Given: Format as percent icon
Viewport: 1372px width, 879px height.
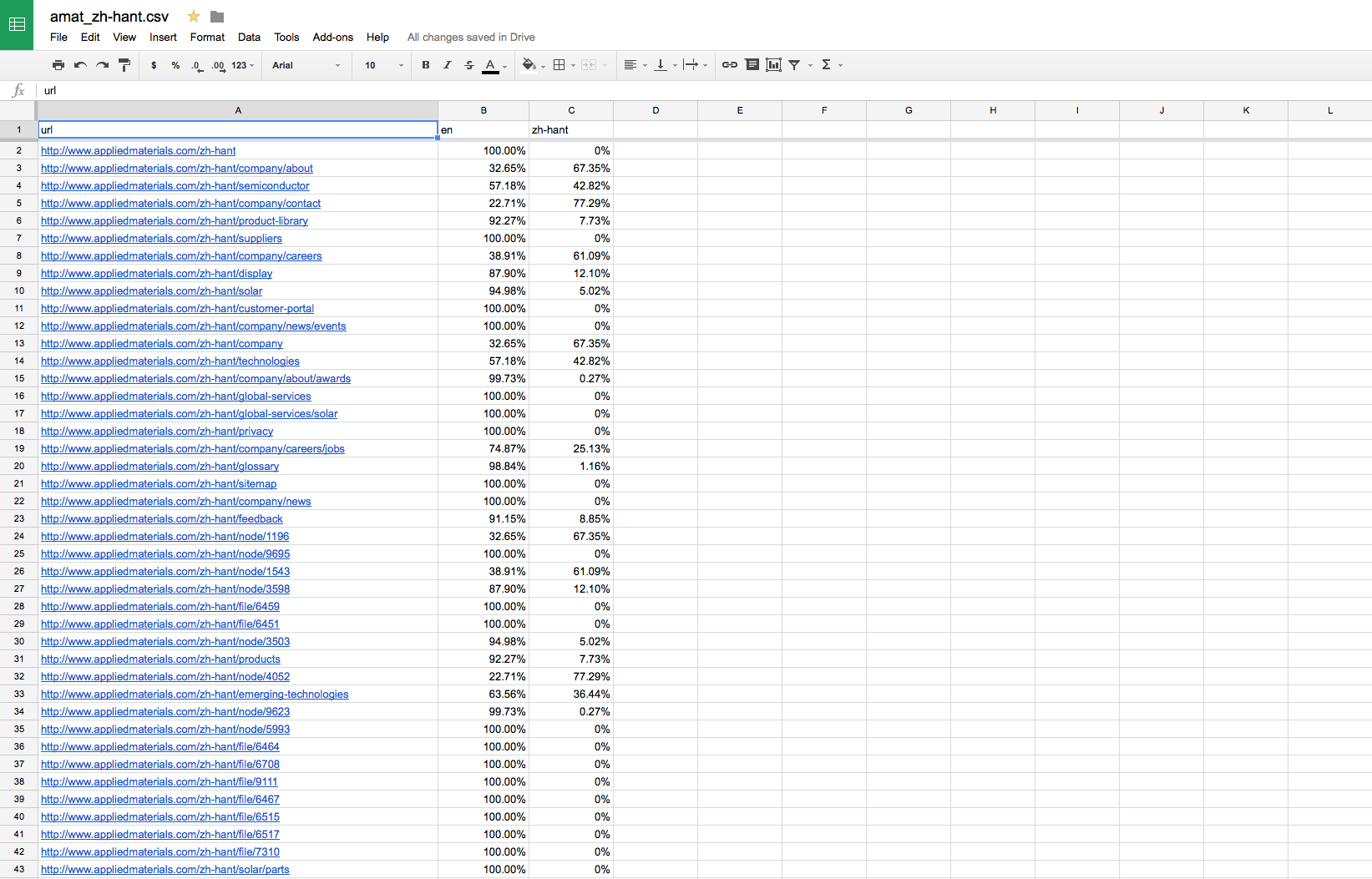Looking at the screenshot, I should tap(175, 65).
